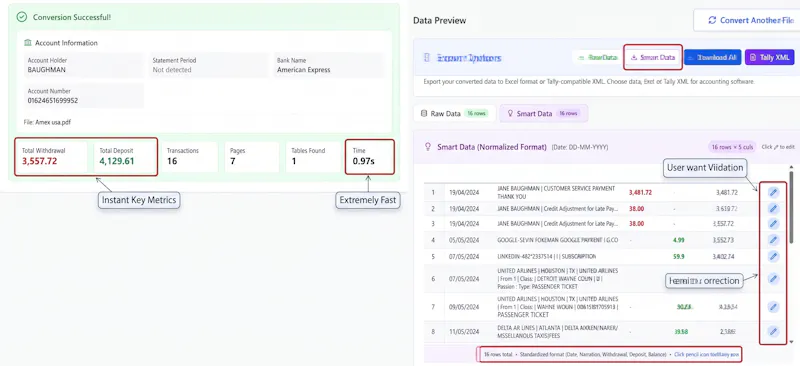Click the refresh icon in Convert Another File
Screen dimensions: 800x366
click(712, 20)
